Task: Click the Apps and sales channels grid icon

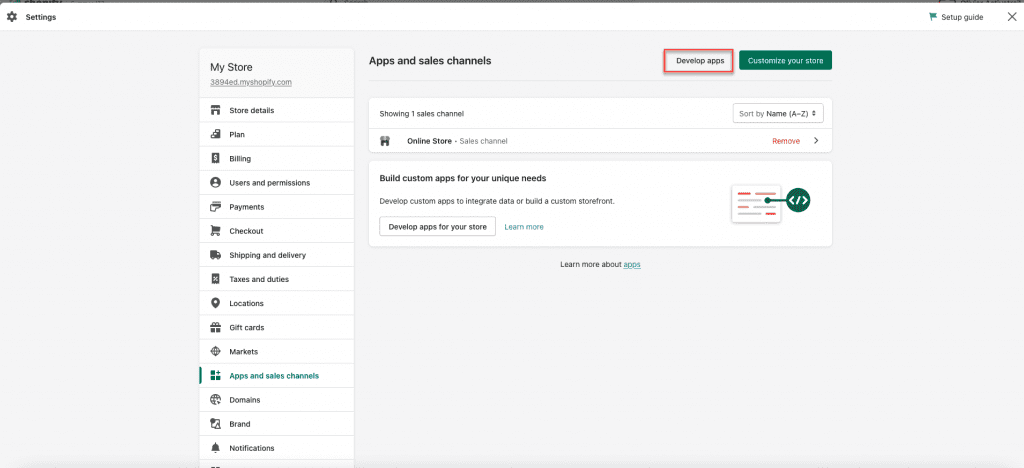Action: (x=216, y=376)
